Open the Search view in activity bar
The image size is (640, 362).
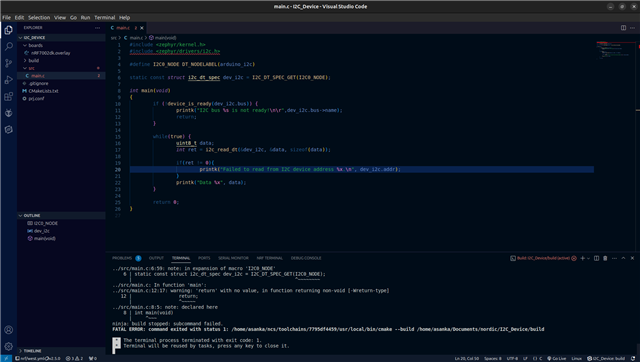(8, 46)
